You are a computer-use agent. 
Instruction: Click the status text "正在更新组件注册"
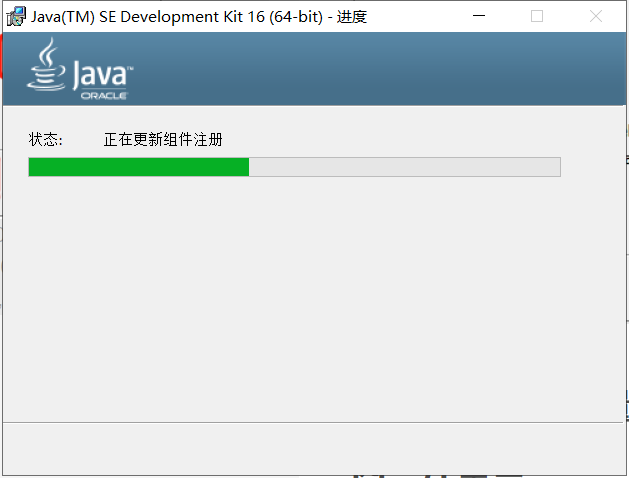coord(163,140)
